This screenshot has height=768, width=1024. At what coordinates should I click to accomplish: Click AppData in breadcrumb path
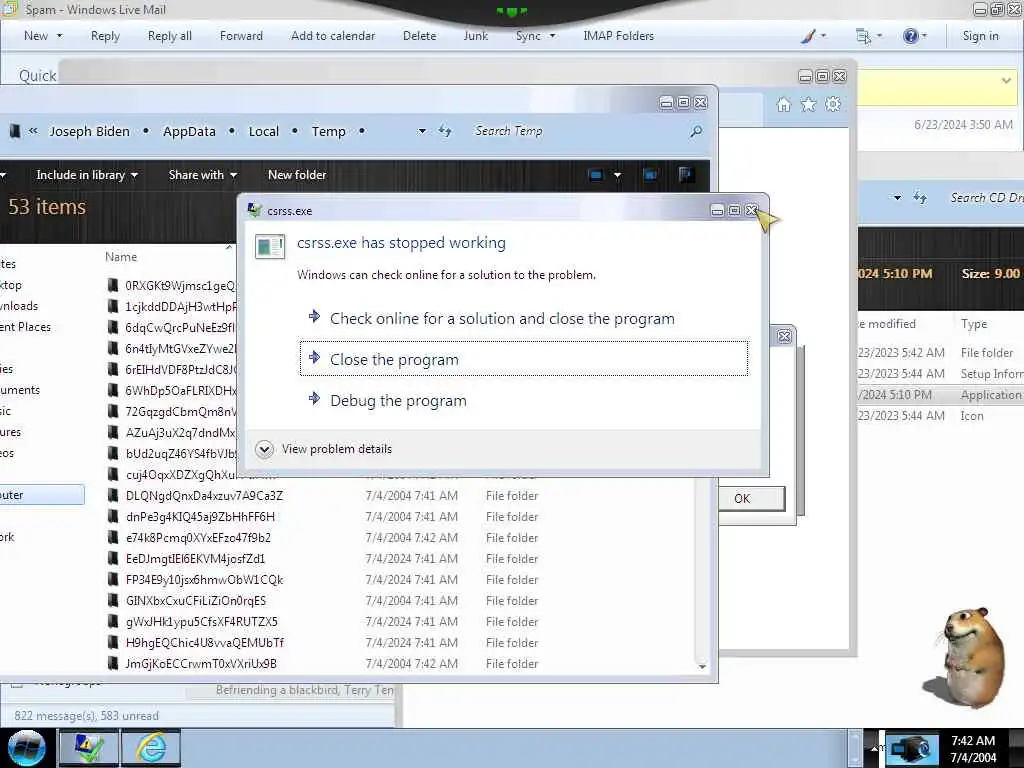pyautogui.click(x=189, y=131)
